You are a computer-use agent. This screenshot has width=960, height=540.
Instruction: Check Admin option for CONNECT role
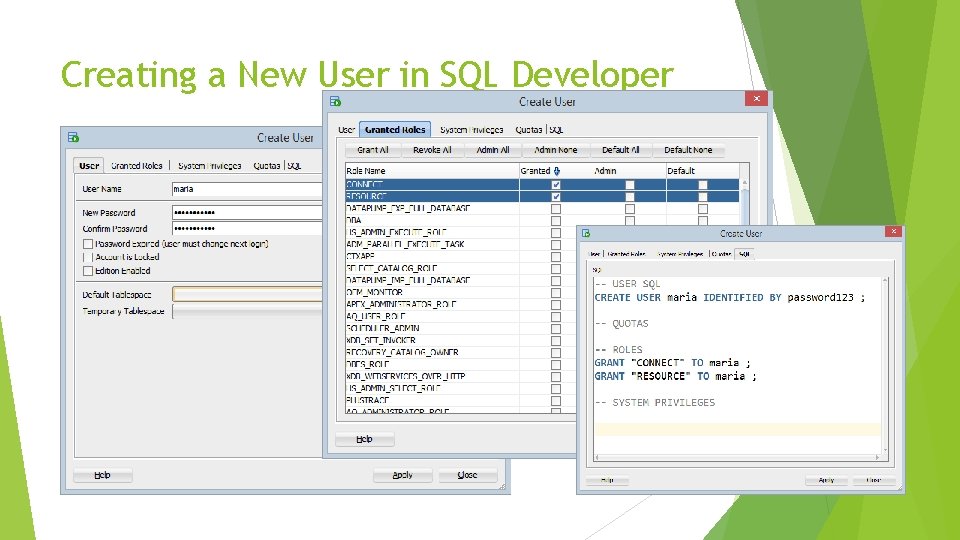coord(629,184)
